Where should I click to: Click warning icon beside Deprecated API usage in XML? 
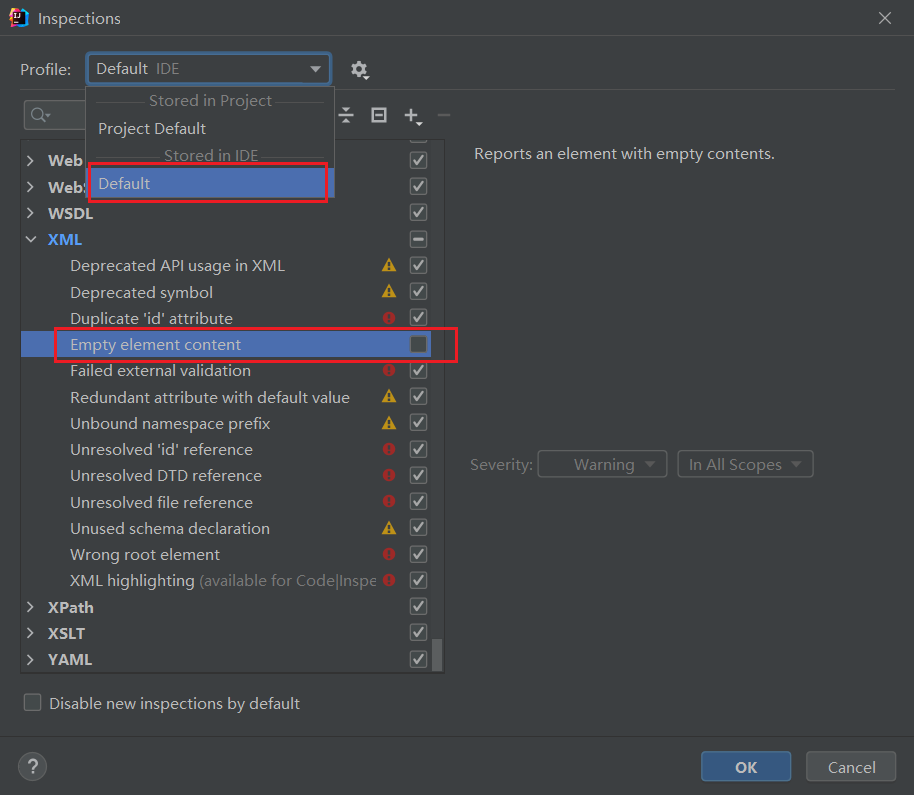coord(389,265)
